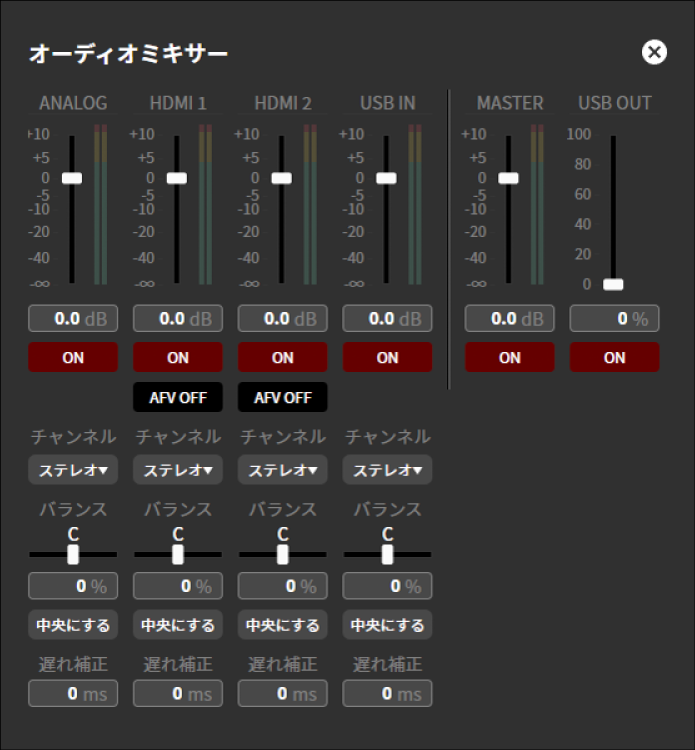
Task: Toggle the USB OUT ON button
Action: 614,357
